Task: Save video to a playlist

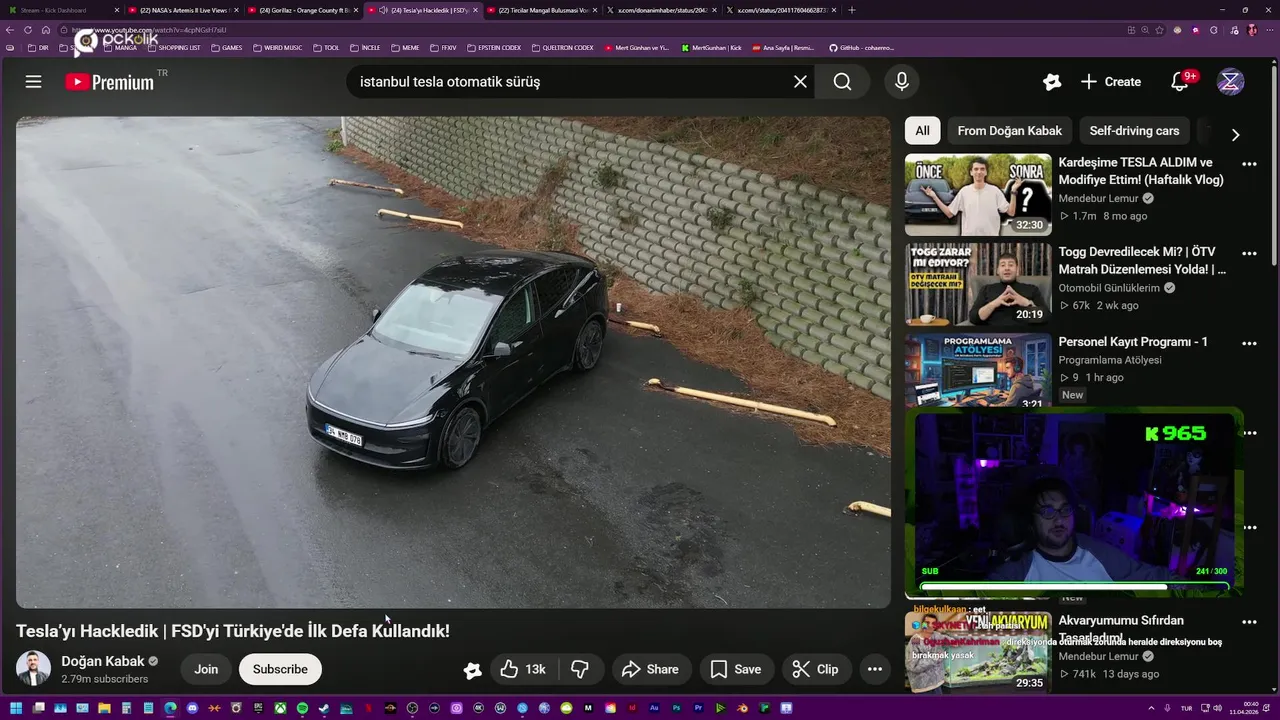Action: tap(736, 669)
